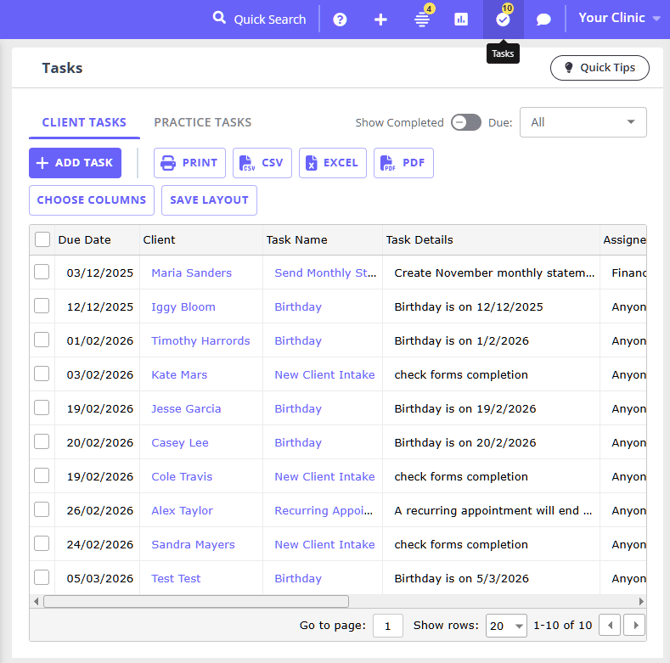Click the Go to page input field
The image size is (670, 663).
coord(387,626)
